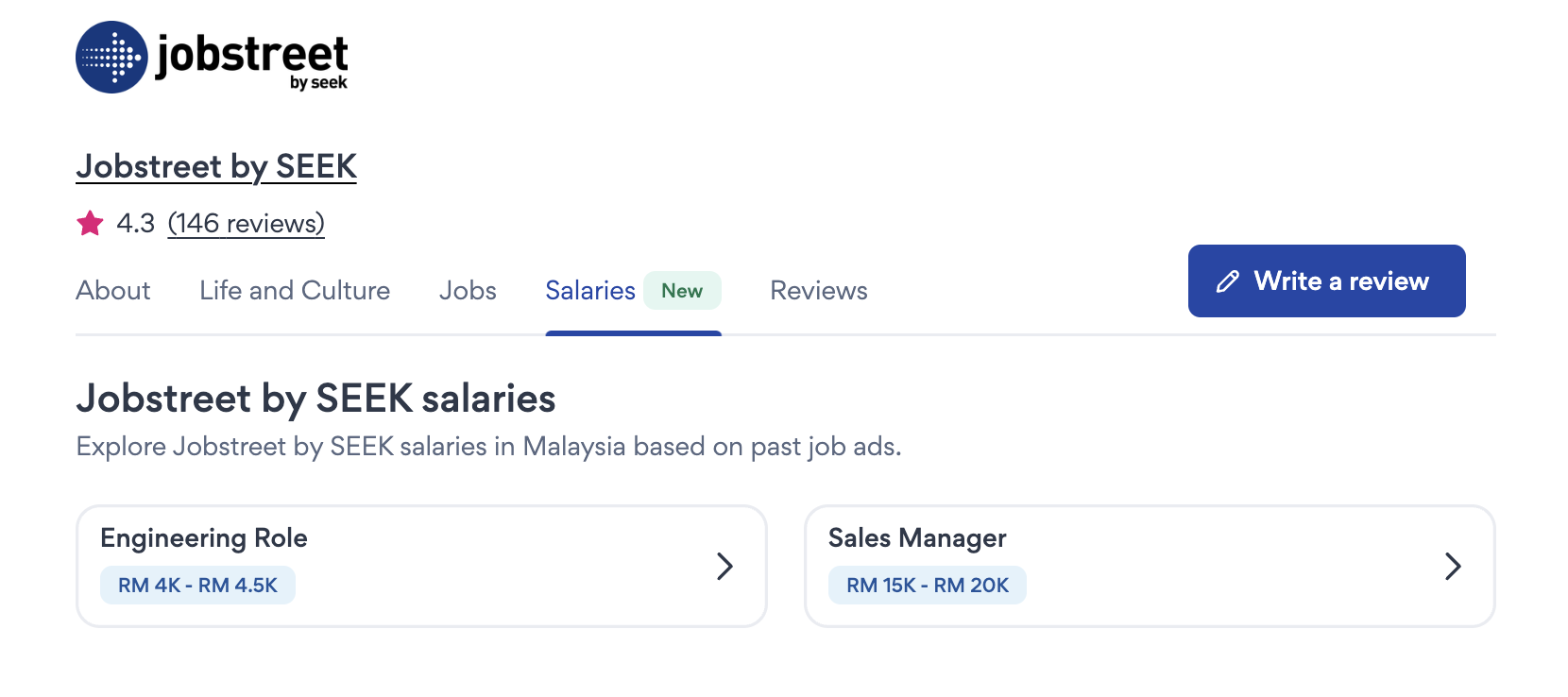Click the "RM 15K - RM 20K" salary badge
The height and width of the screenshot is (697, 1568).
point(928,586)
